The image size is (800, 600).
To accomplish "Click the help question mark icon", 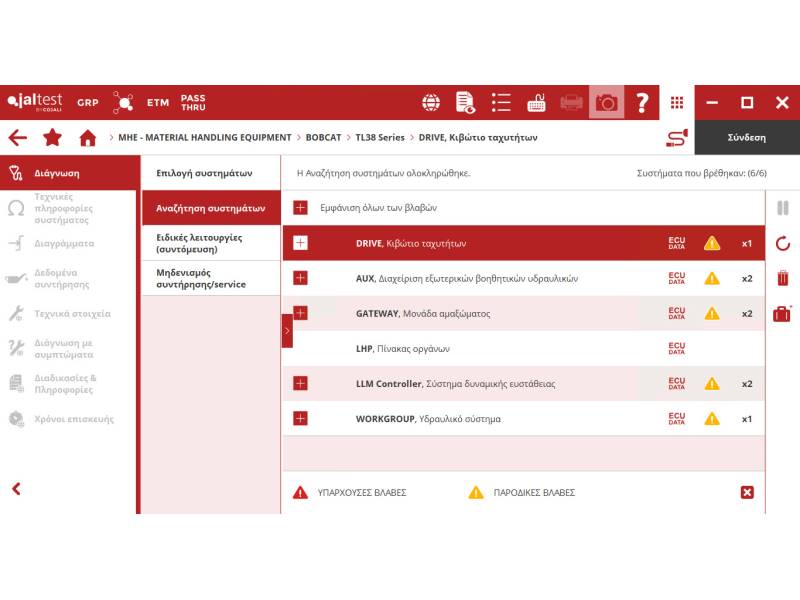I will point(642,102).
